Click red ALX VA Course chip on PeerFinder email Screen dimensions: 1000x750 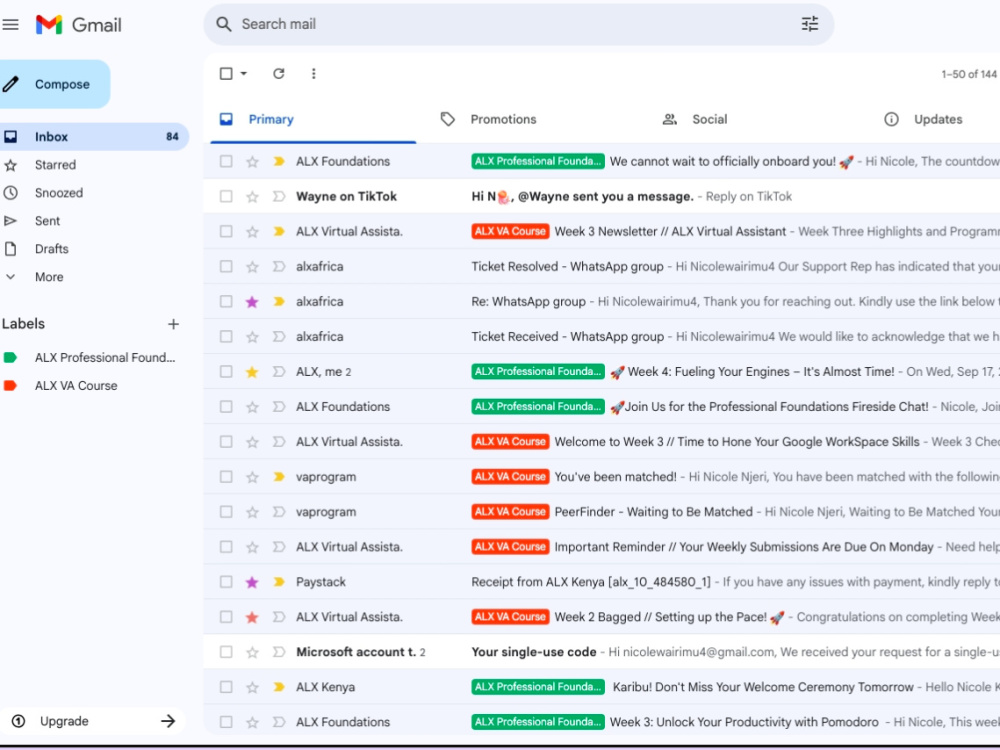(510, 511)
